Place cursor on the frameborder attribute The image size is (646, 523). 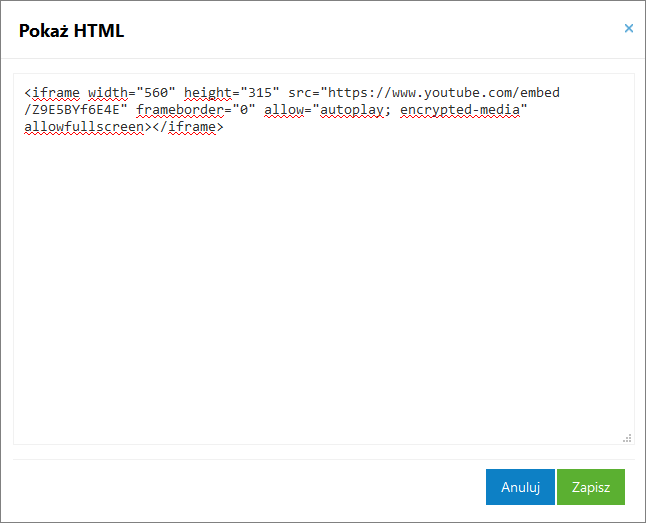click(180, 110)
